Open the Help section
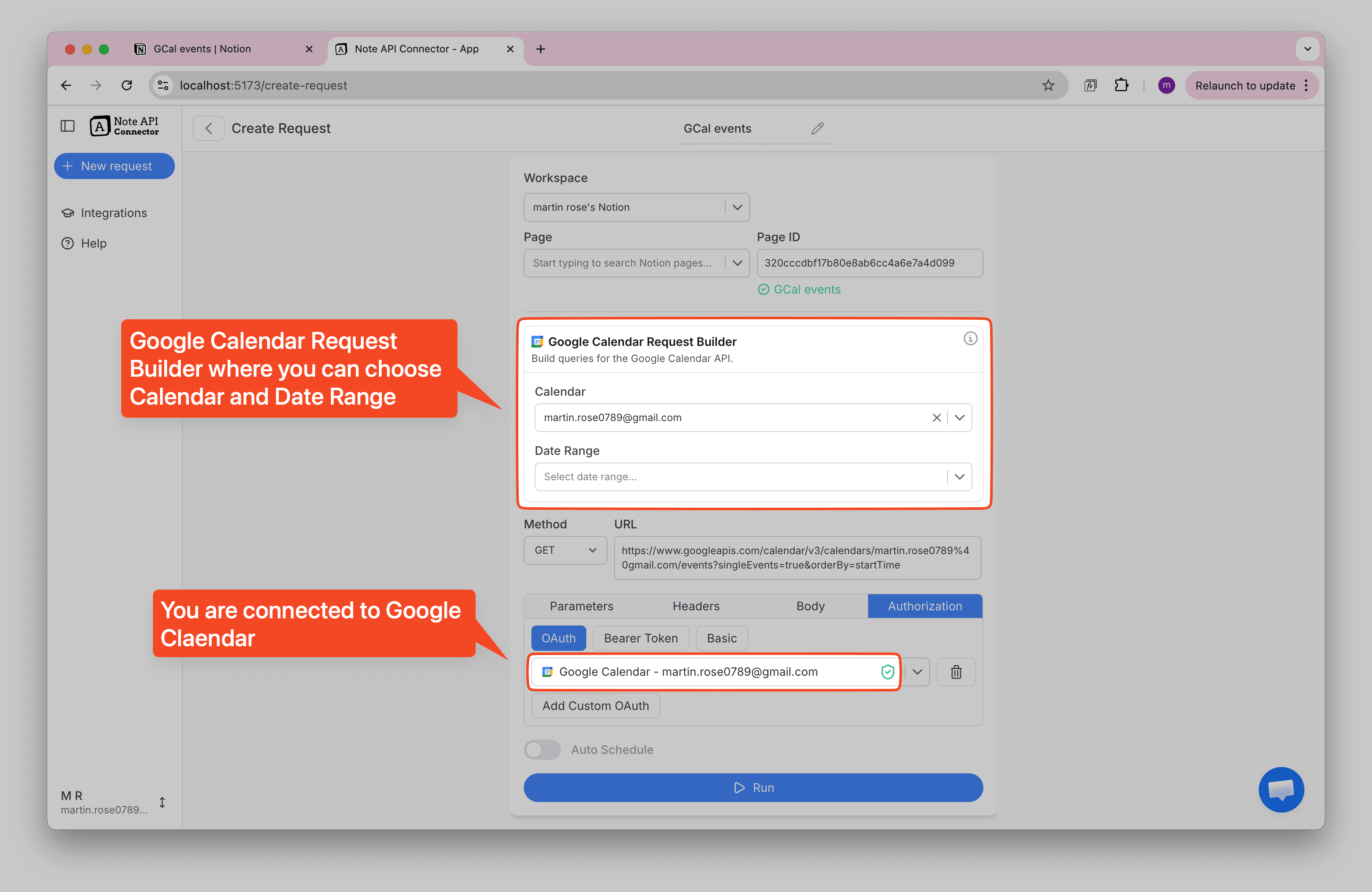The image size is (1372, 892). 93,243
